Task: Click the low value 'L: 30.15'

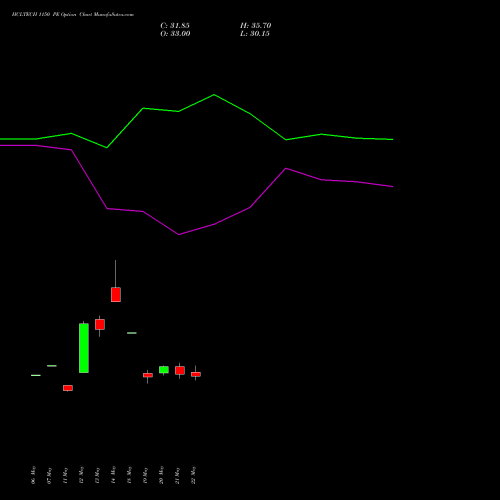Action: [255, 34]
